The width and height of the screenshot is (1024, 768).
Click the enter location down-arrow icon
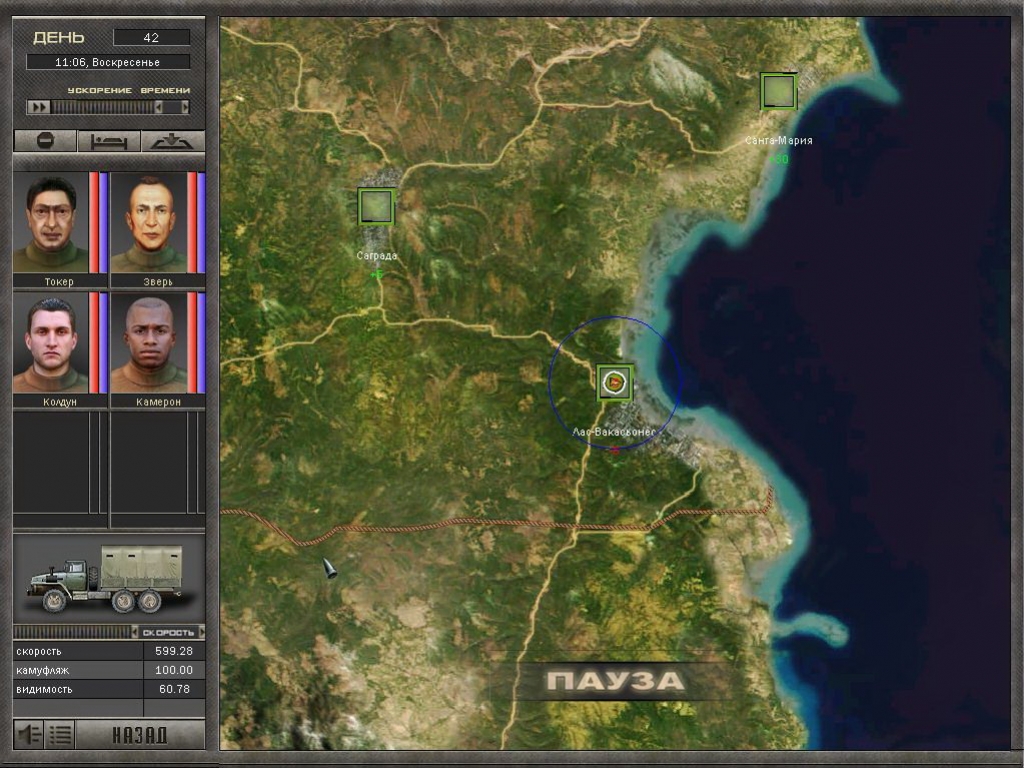[172, 141]
